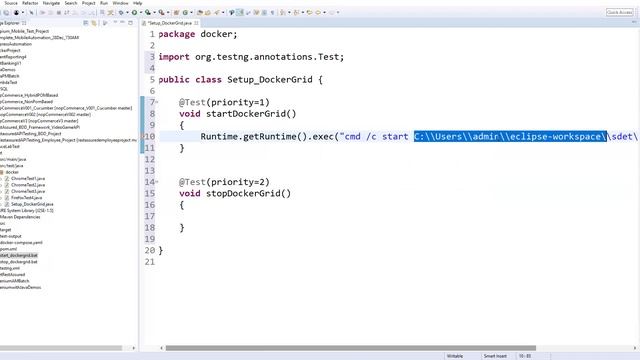Select ChromeTest2.java in Package Explorer
640x360 pixels.
[28, 185]
